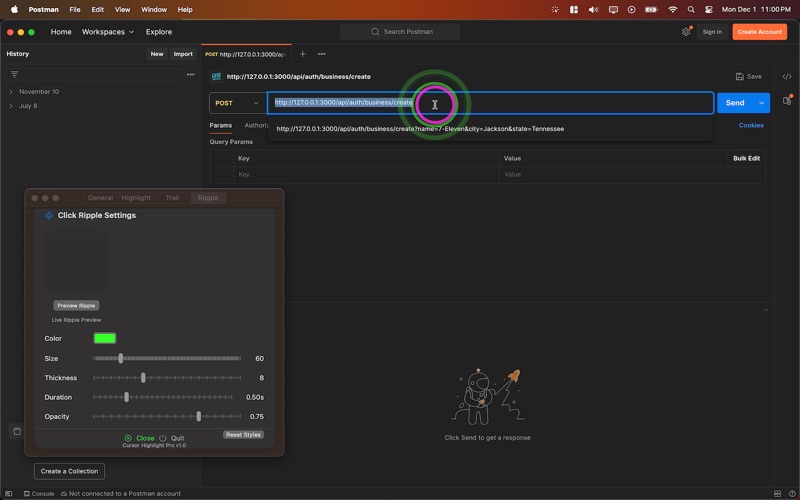Click Reset Styles button
800x500 pixels.
tap(243, 435)
